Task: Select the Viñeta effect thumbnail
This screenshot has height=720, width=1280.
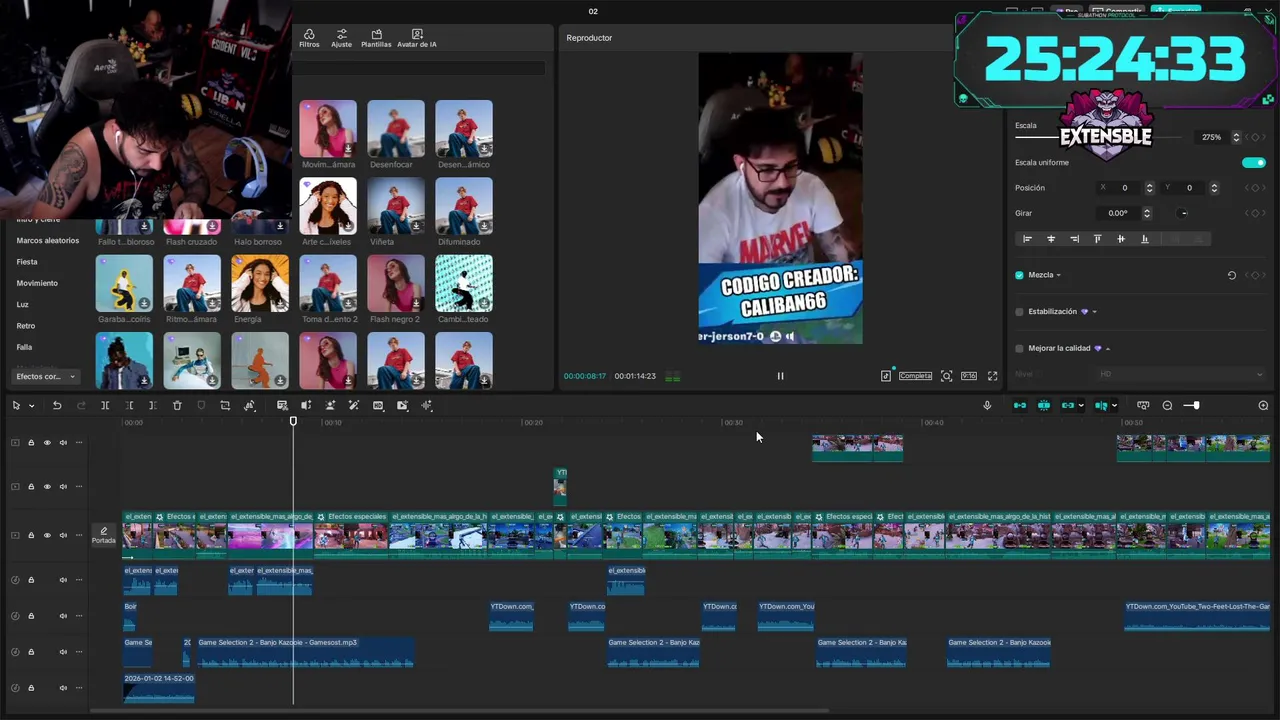Action: tap(396, 206)
